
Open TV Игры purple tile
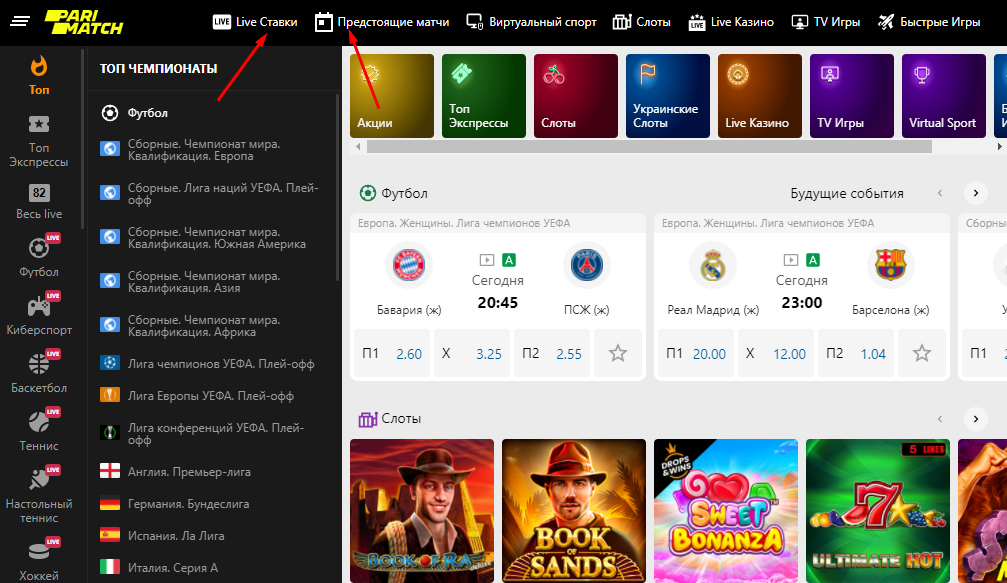(x=852, y=96)
